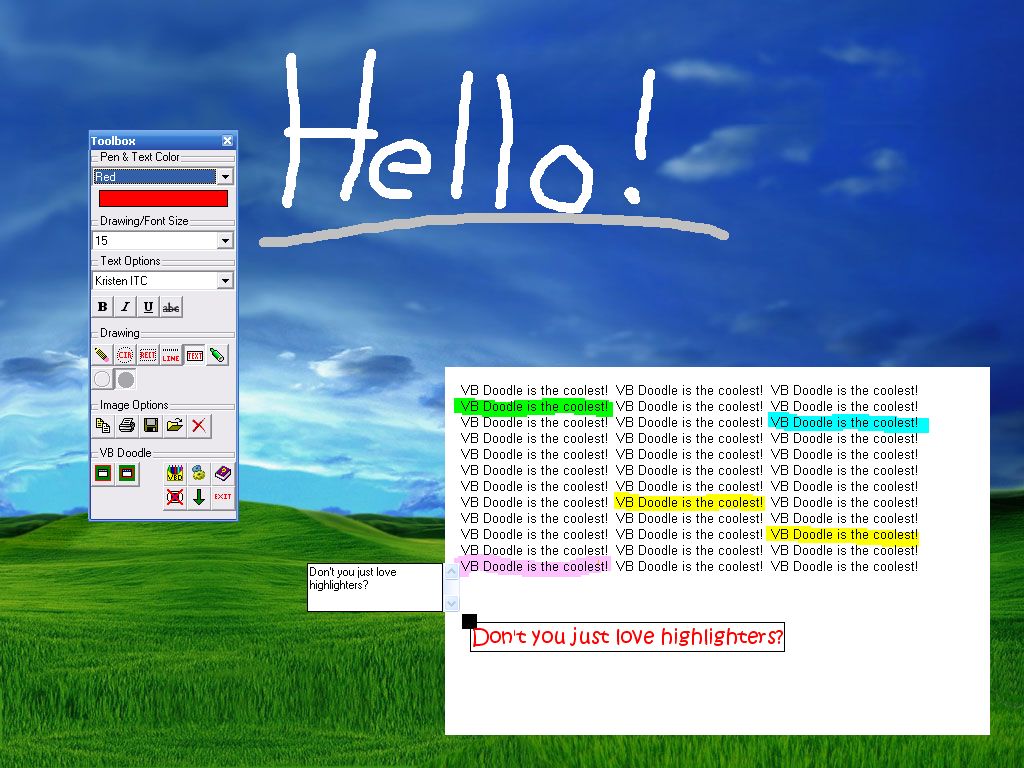Viewport: 1024px width, 768px height.
Task: Click the VBD crayons icon
Action: [174, 473]
